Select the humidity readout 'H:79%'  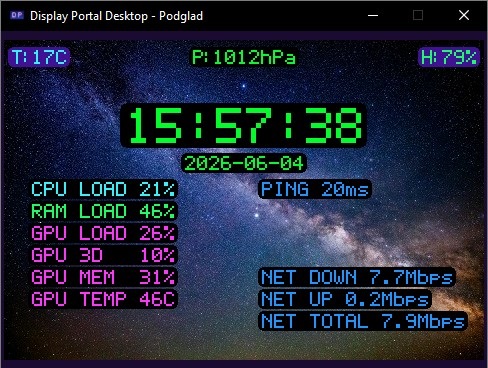(x=449, y=57)
